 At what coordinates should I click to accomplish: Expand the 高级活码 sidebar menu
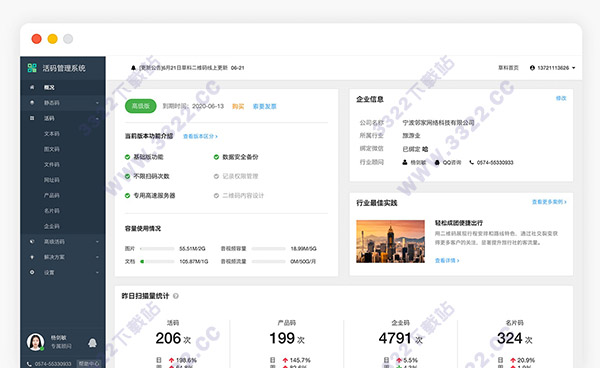click(97, 242)
